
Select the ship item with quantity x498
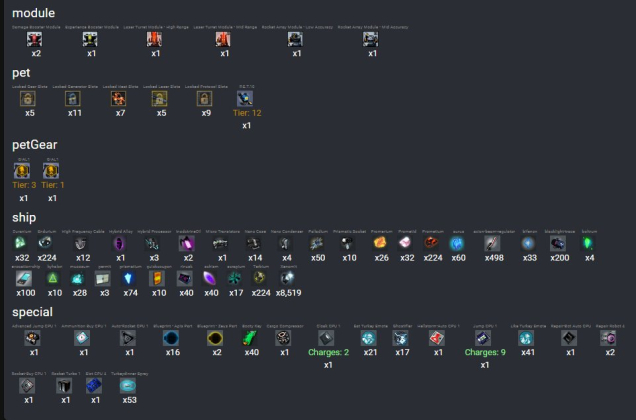492,243
